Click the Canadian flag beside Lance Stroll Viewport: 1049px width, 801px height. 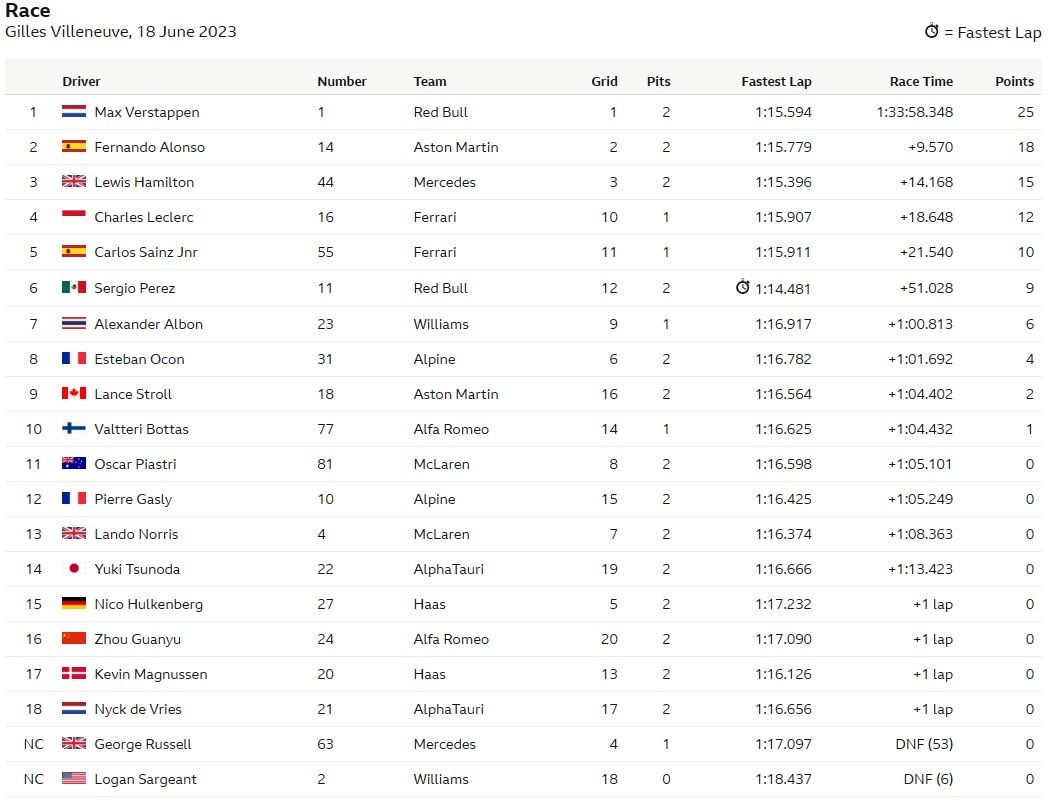(74, 394)
